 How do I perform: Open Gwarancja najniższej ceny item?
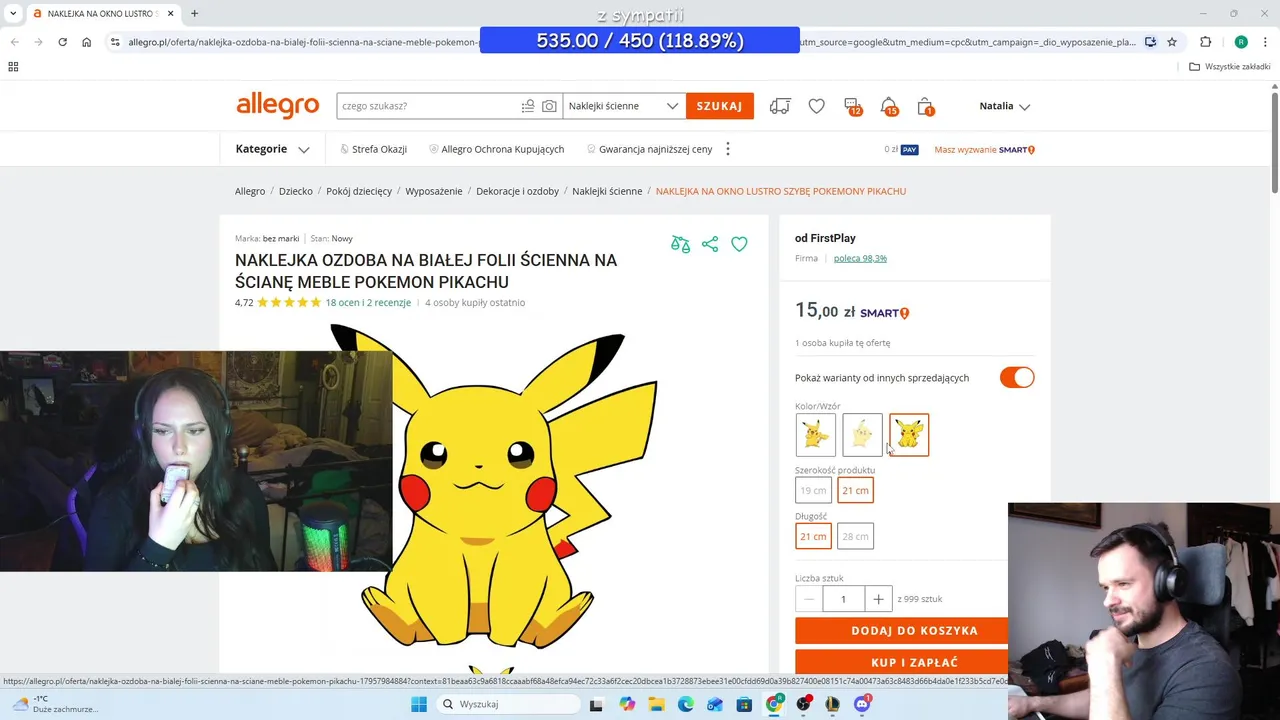649,149
